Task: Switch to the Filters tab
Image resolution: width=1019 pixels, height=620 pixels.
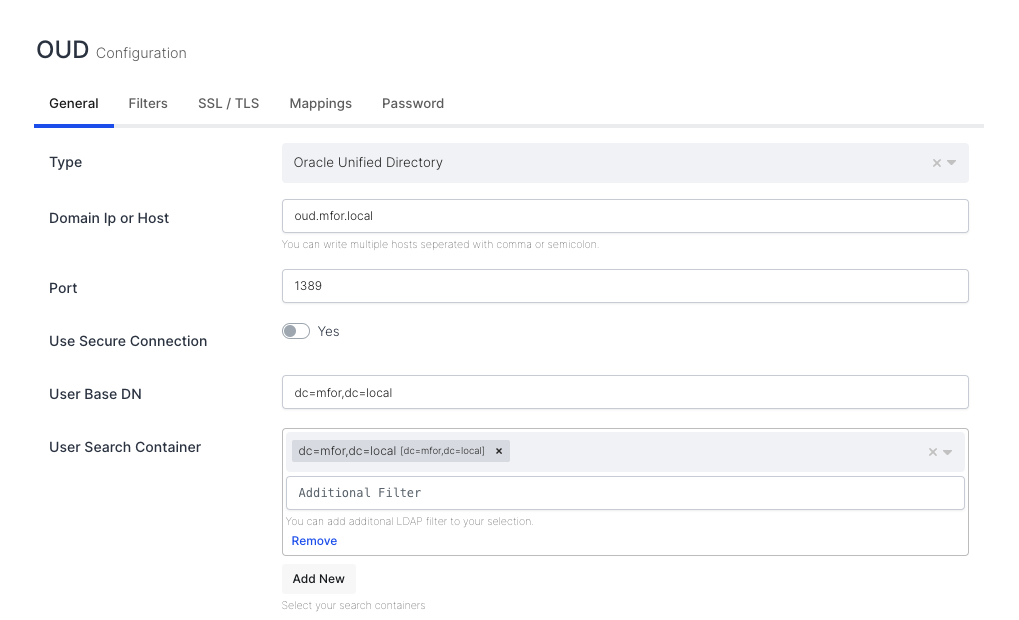Action: [148, 103]
